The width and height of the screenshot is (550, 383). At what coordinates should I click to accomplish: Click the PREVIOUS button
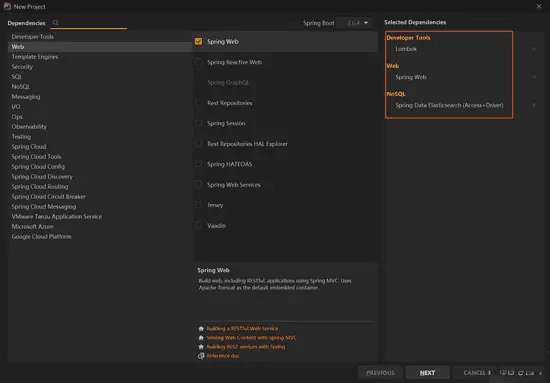click(x=381, y=373)
